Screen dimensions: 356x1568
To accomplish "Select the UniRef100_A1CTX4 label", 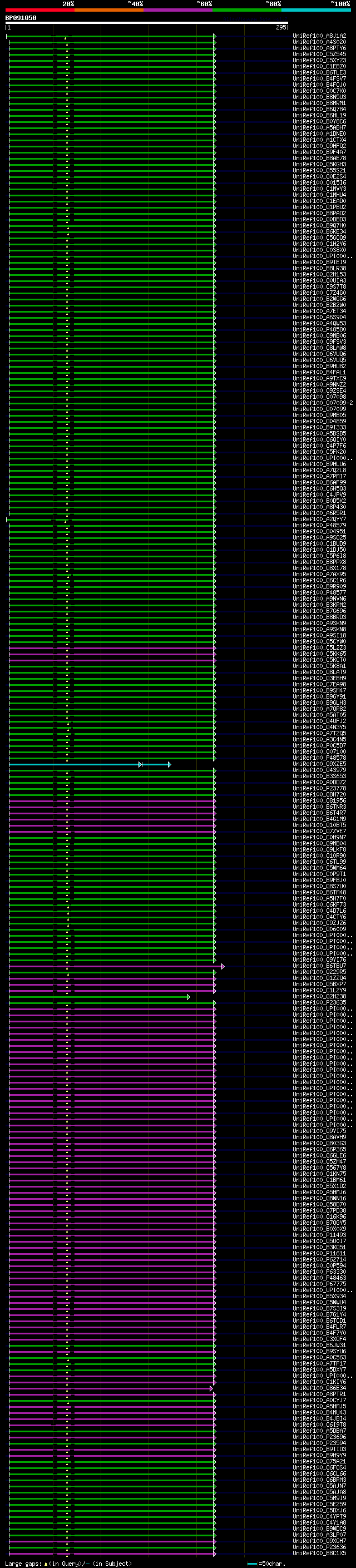I will coord(319,140).
